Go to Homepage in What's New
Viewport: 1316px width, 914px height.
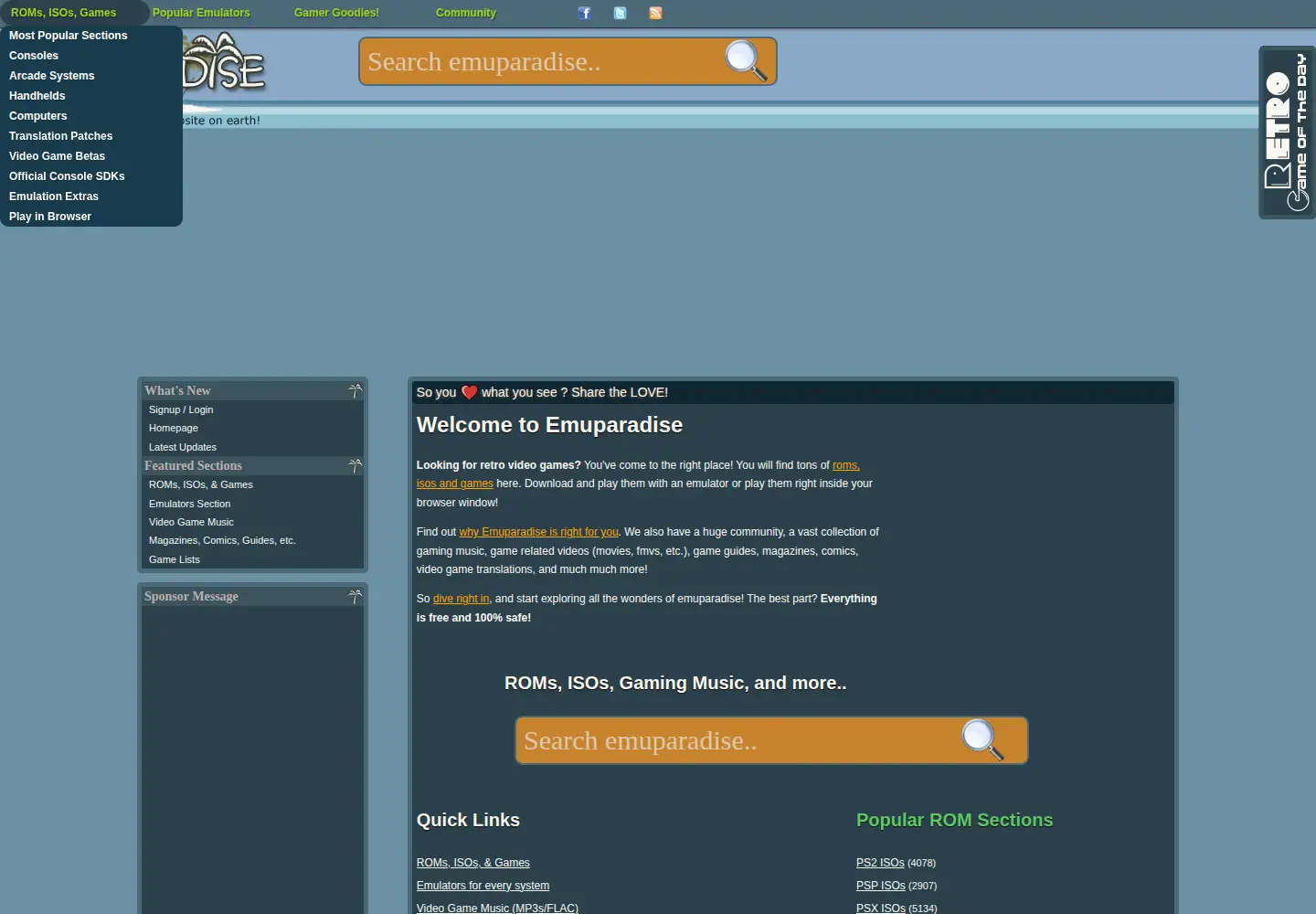174,428
